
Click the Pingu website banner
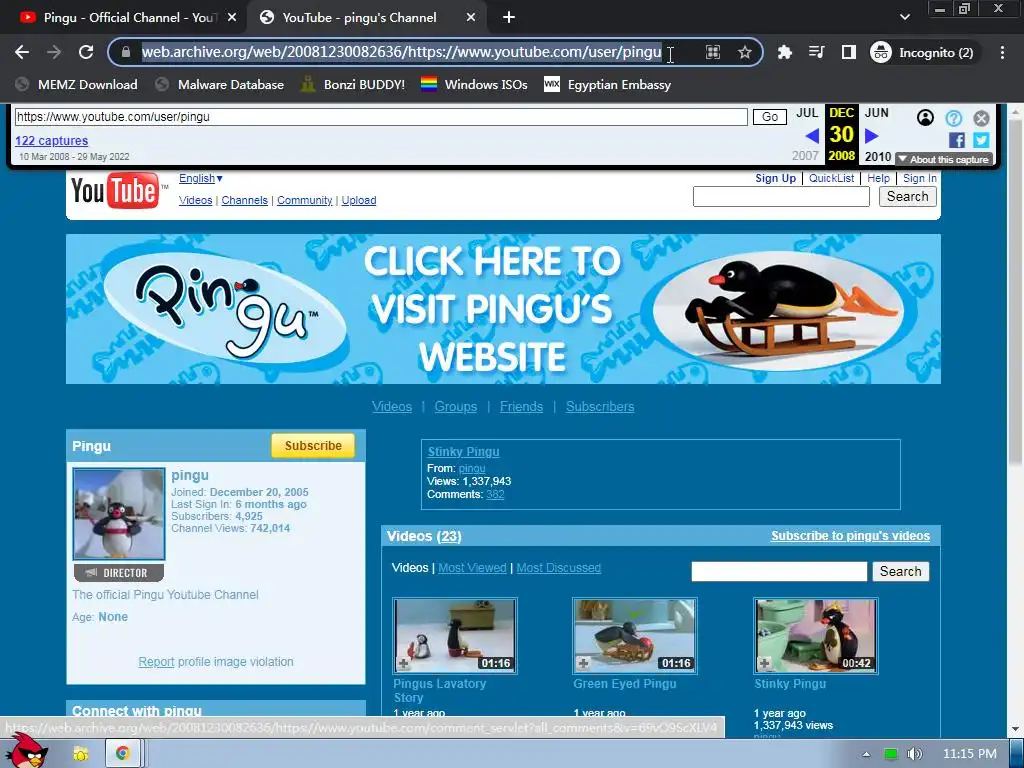point(503,309)
